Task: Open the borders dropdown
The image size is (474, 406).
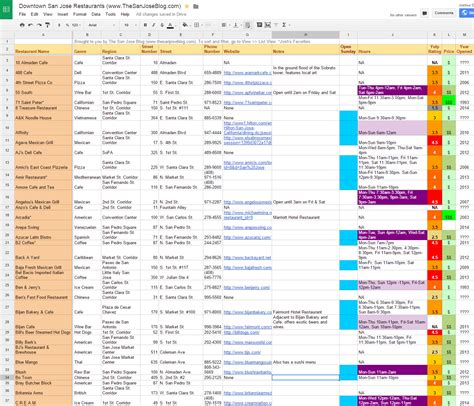Action: coord(198,25)
